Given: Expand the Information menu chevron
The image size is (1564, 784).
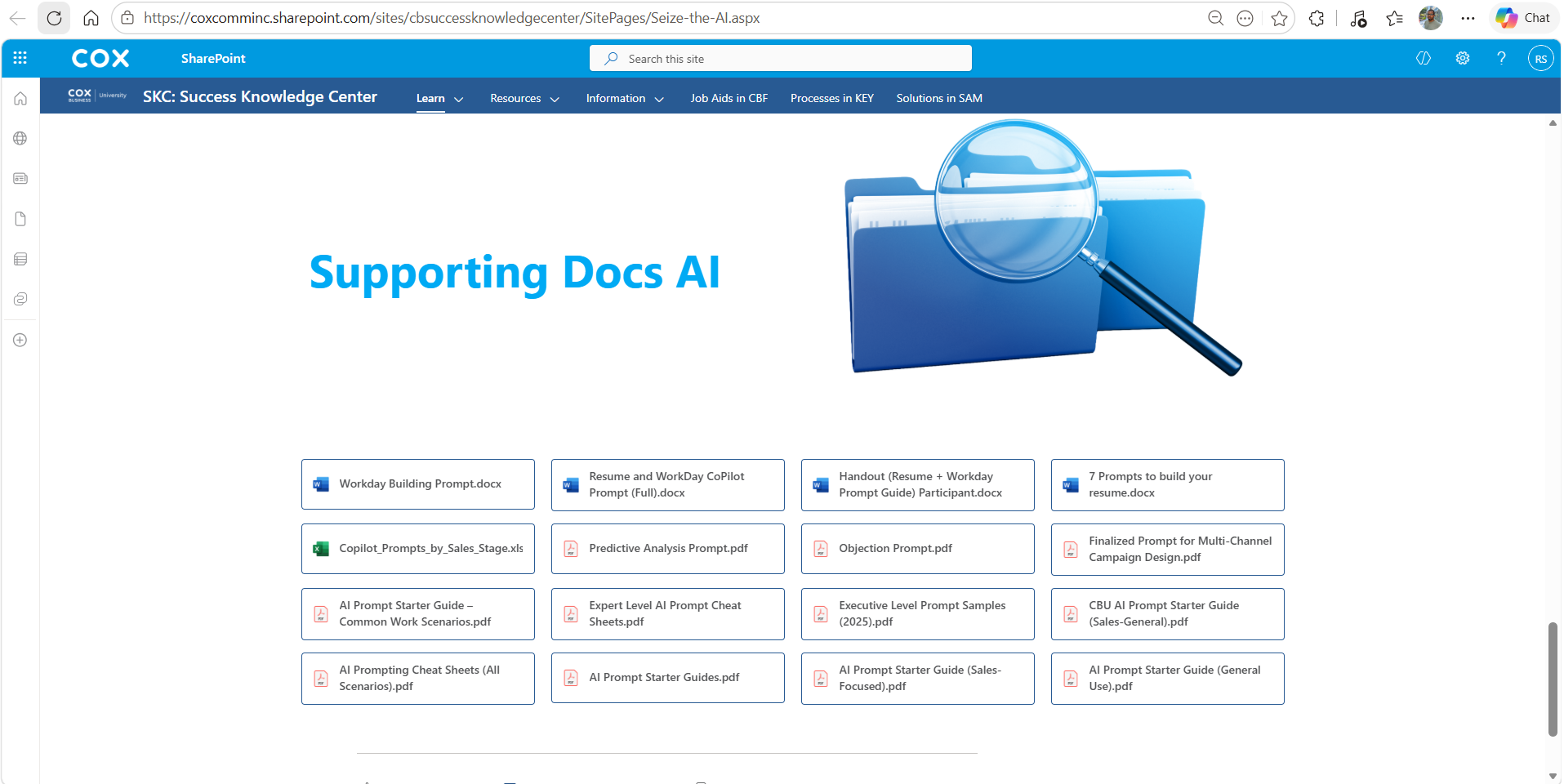Looking at the screenshot, I should point(659,99).
